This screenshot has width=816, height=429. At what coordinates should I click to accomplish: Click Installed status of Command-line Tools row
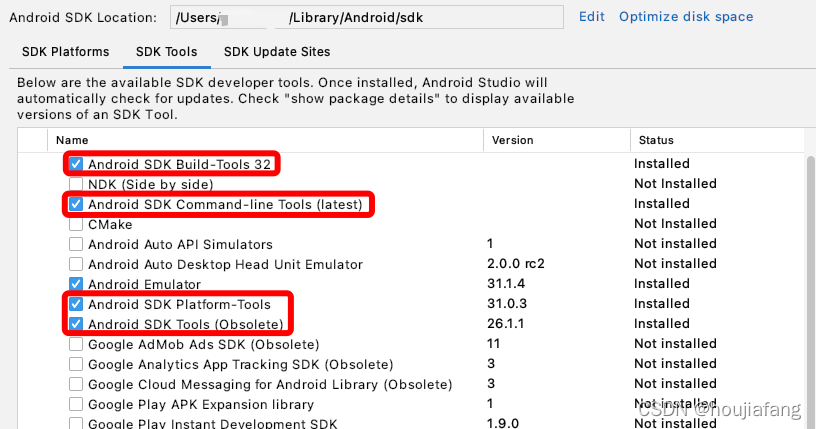[x=661, y=204]
